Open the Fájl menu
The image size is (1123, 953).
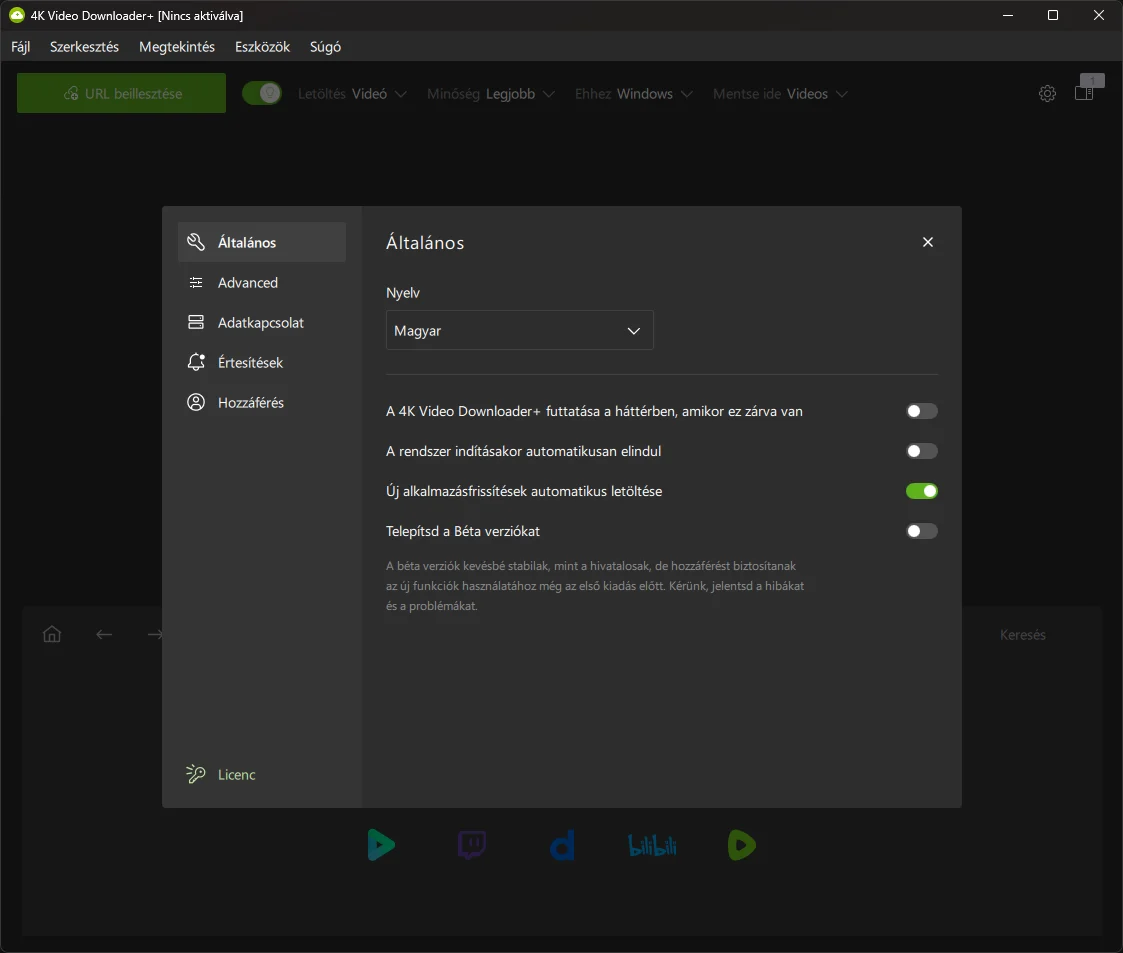21,47
